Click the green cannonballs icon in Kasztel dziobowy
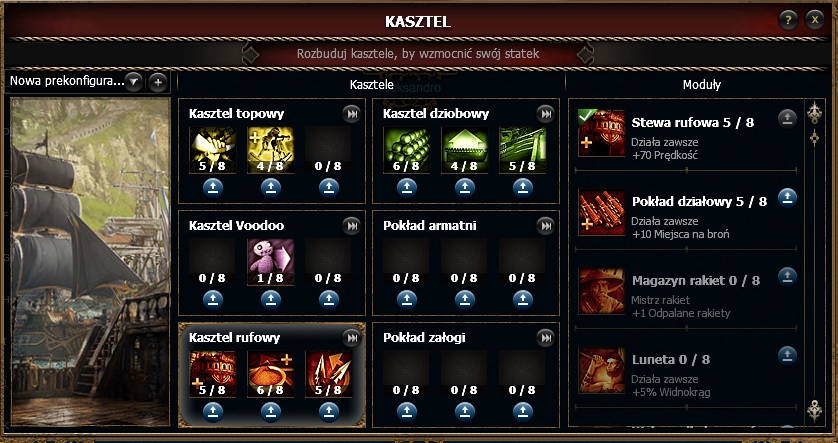Image resolution: width=838 pixels, height=443 pixels. tap(406, 150)
